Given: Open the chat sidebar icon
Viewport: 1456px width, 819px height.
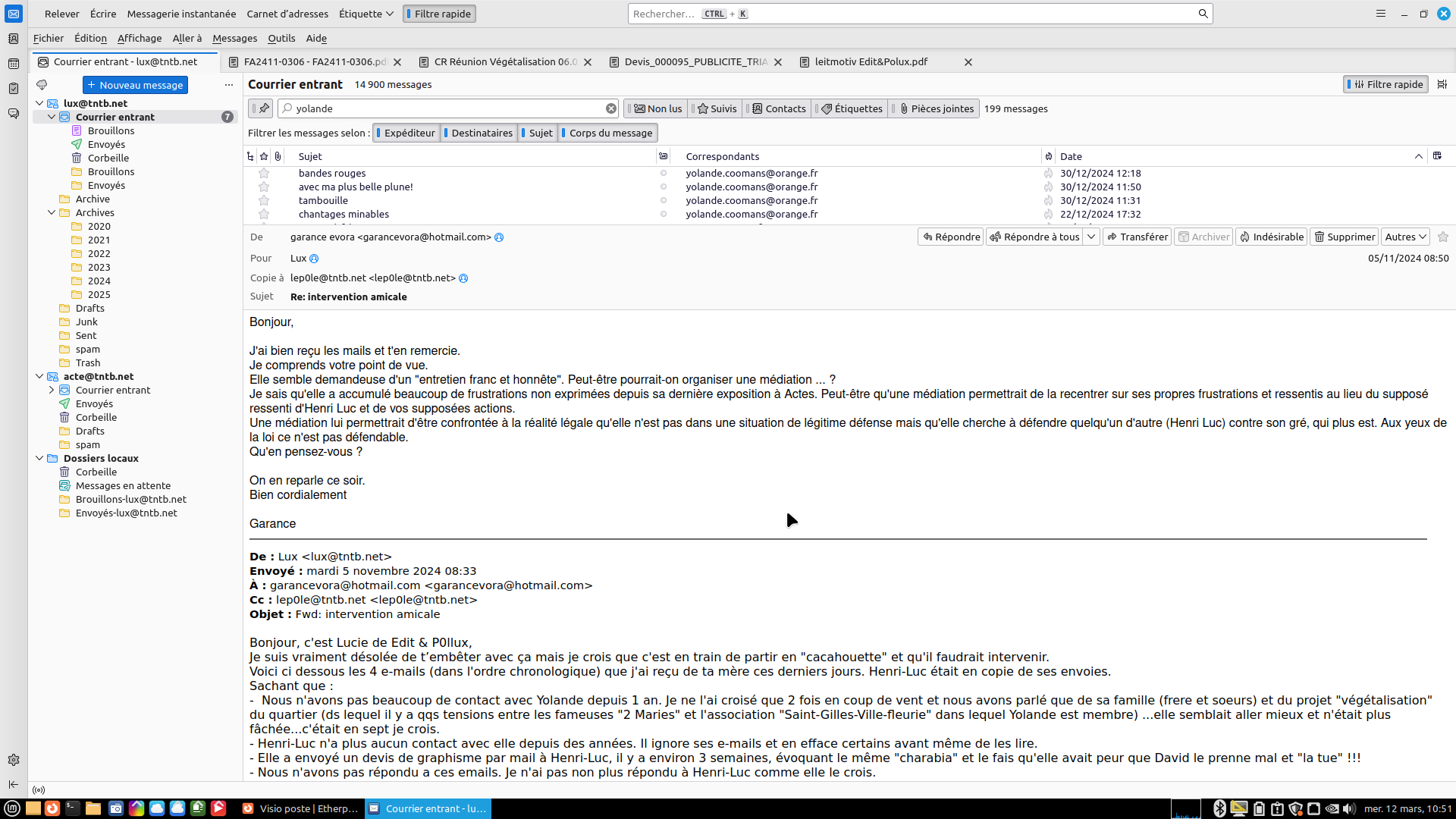Looking at the screenshot, I should point(13,114).
